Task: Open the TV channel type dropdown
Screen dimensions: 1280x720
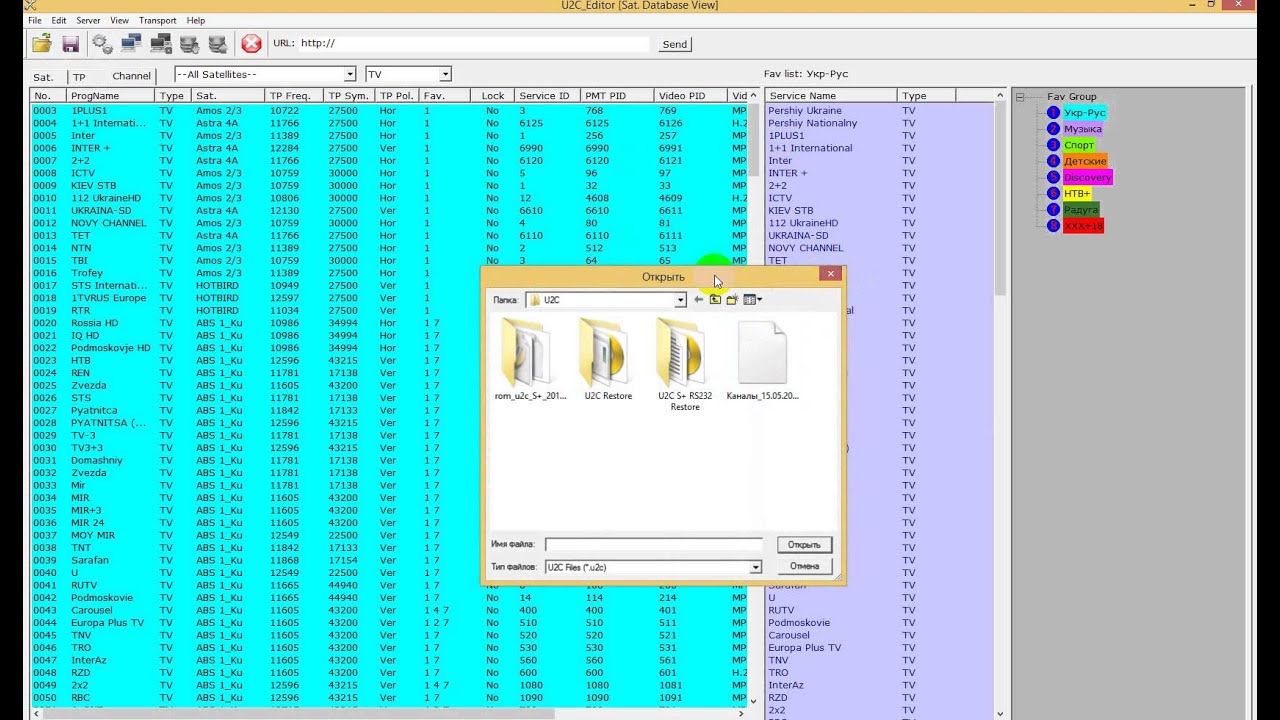Action: coord(445,74)
